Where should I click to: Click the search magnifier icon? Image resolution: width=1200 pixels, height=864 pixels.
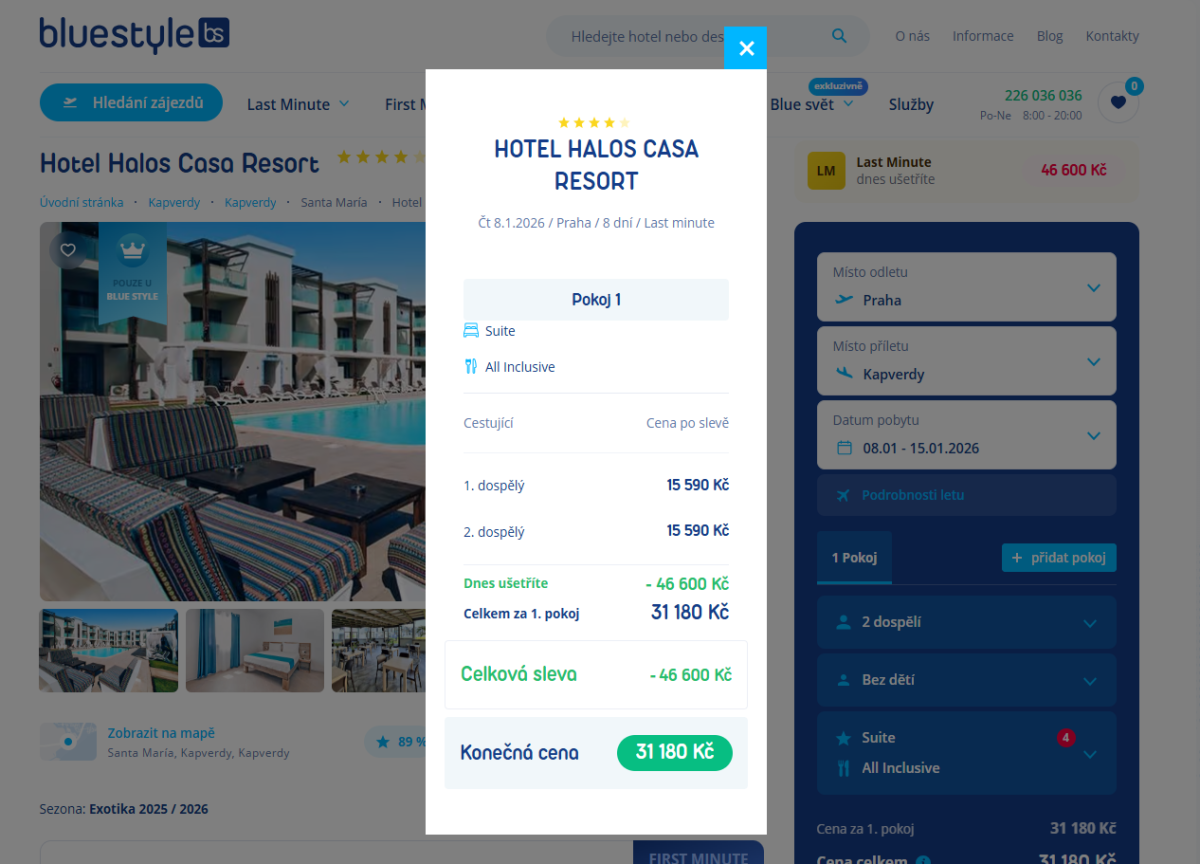point(839,36)
